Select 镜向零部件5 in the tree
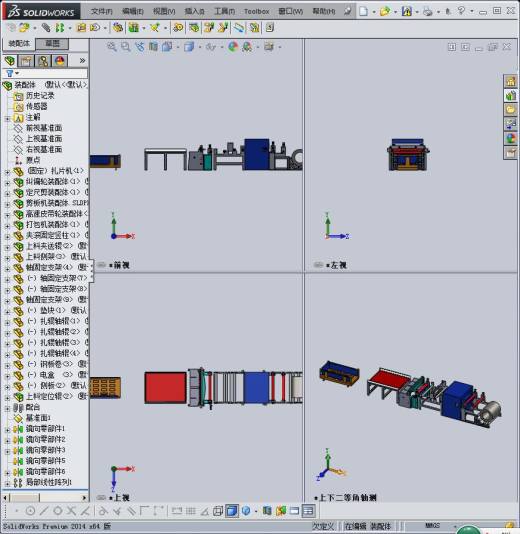This screenshot has height=534, width=520. 46,460
